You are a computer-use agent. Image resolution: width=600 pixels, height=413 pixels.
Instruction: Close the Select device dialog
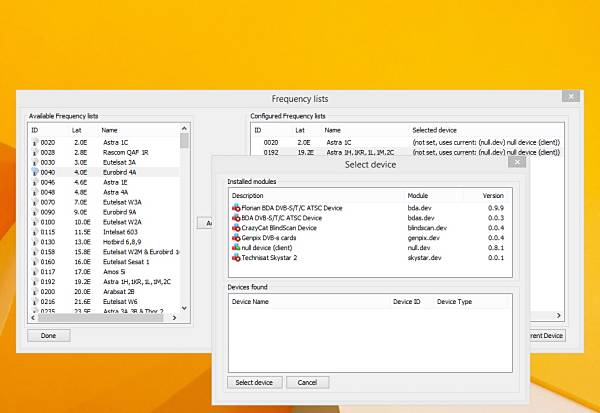click(x=517, y=162)
